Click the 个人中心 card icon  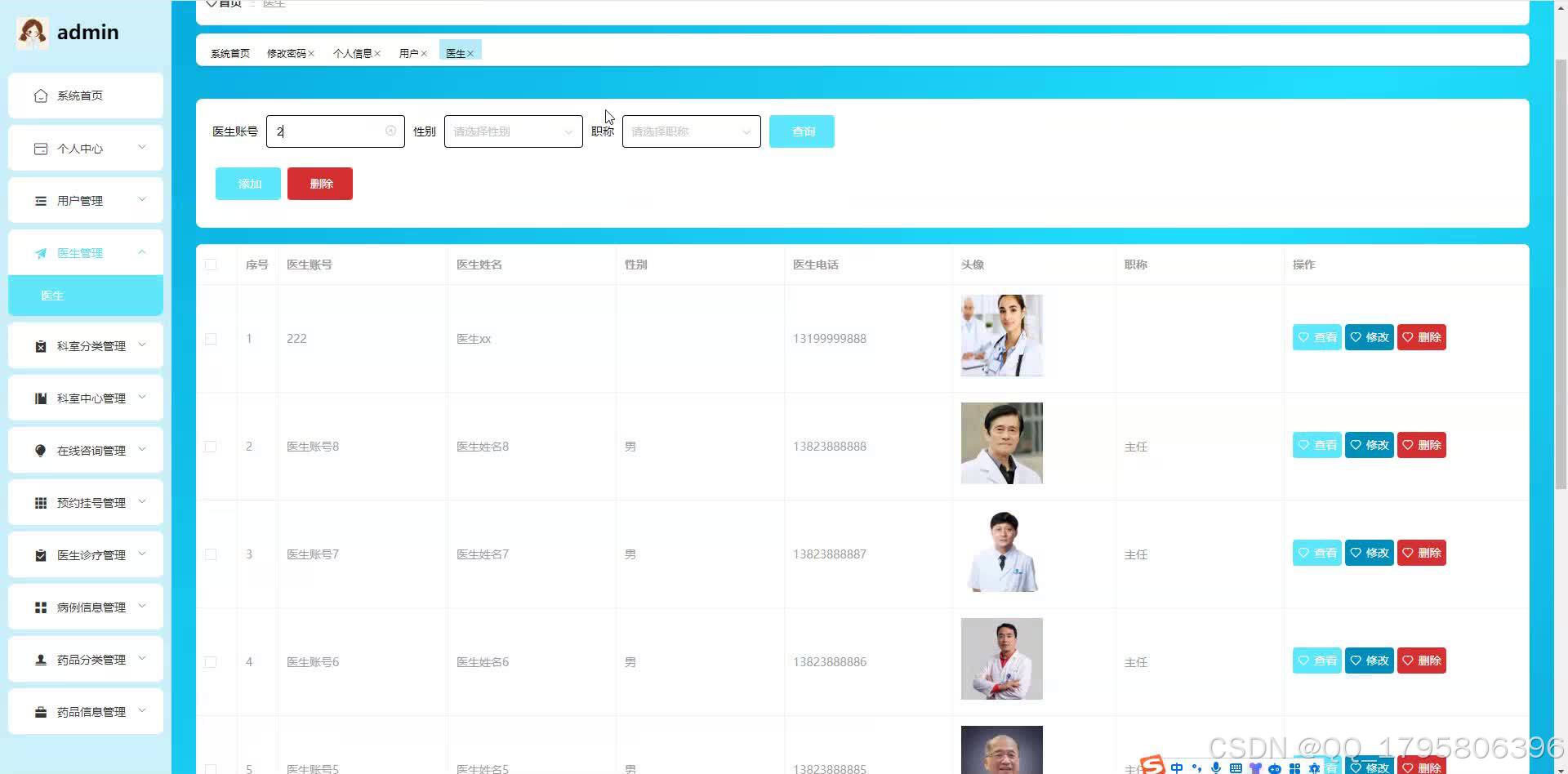coord(41,149)
